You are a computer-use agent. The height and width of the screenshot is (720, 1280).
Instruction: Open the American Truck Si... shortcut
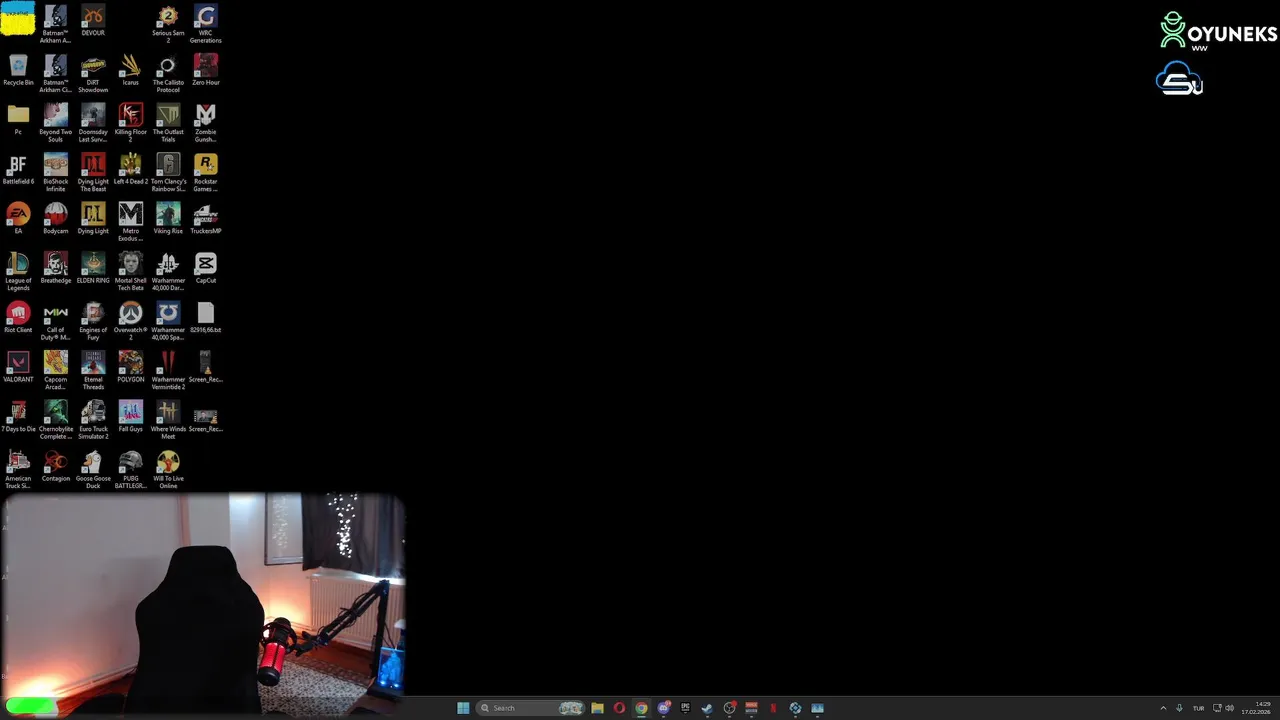[18, 469]
